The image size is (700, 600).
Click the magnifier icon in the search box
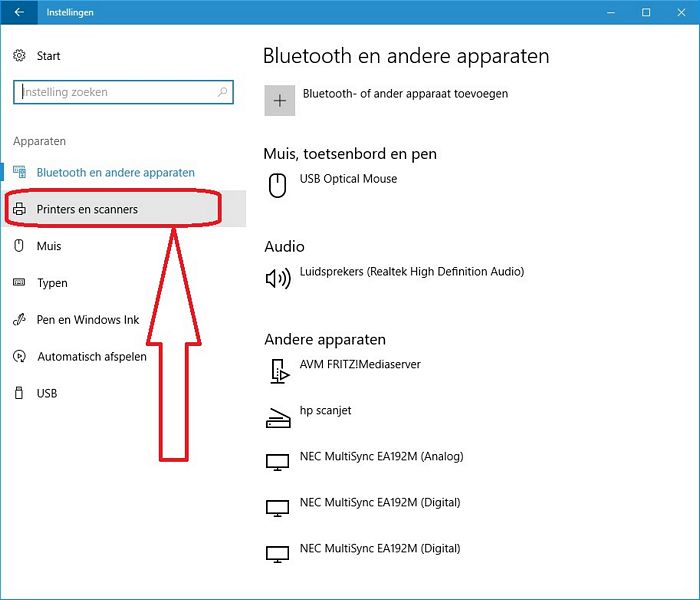click(222, 92)
